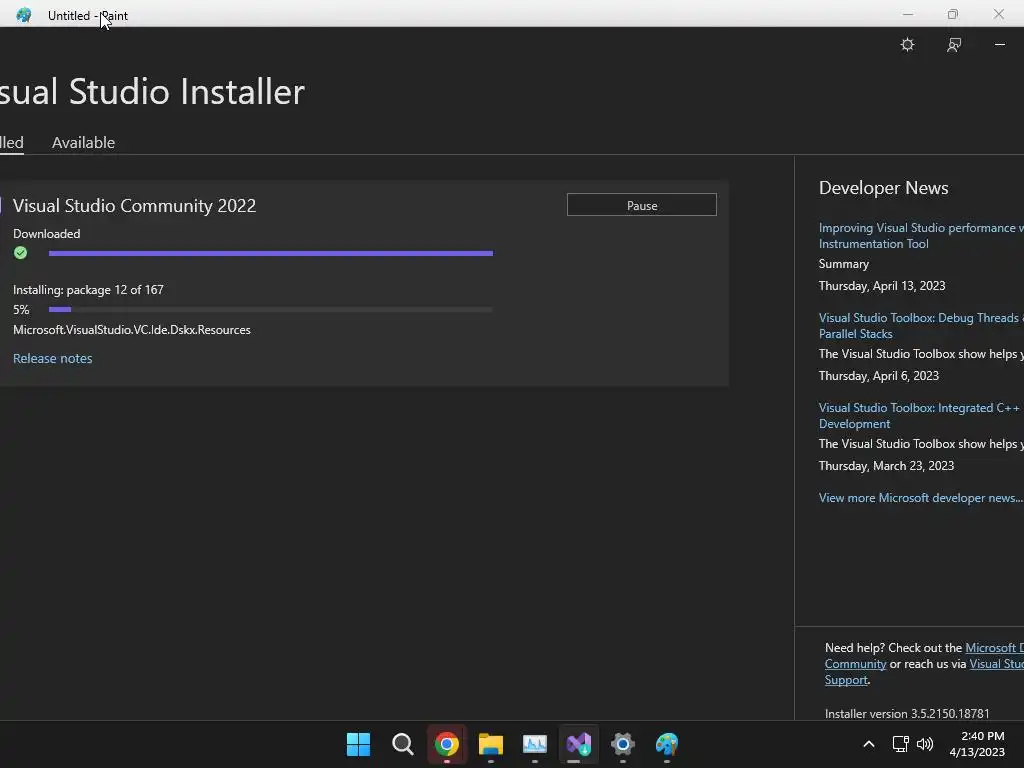Switch to Paint from taskbar

pyautogui.click(x=667, y=744)
